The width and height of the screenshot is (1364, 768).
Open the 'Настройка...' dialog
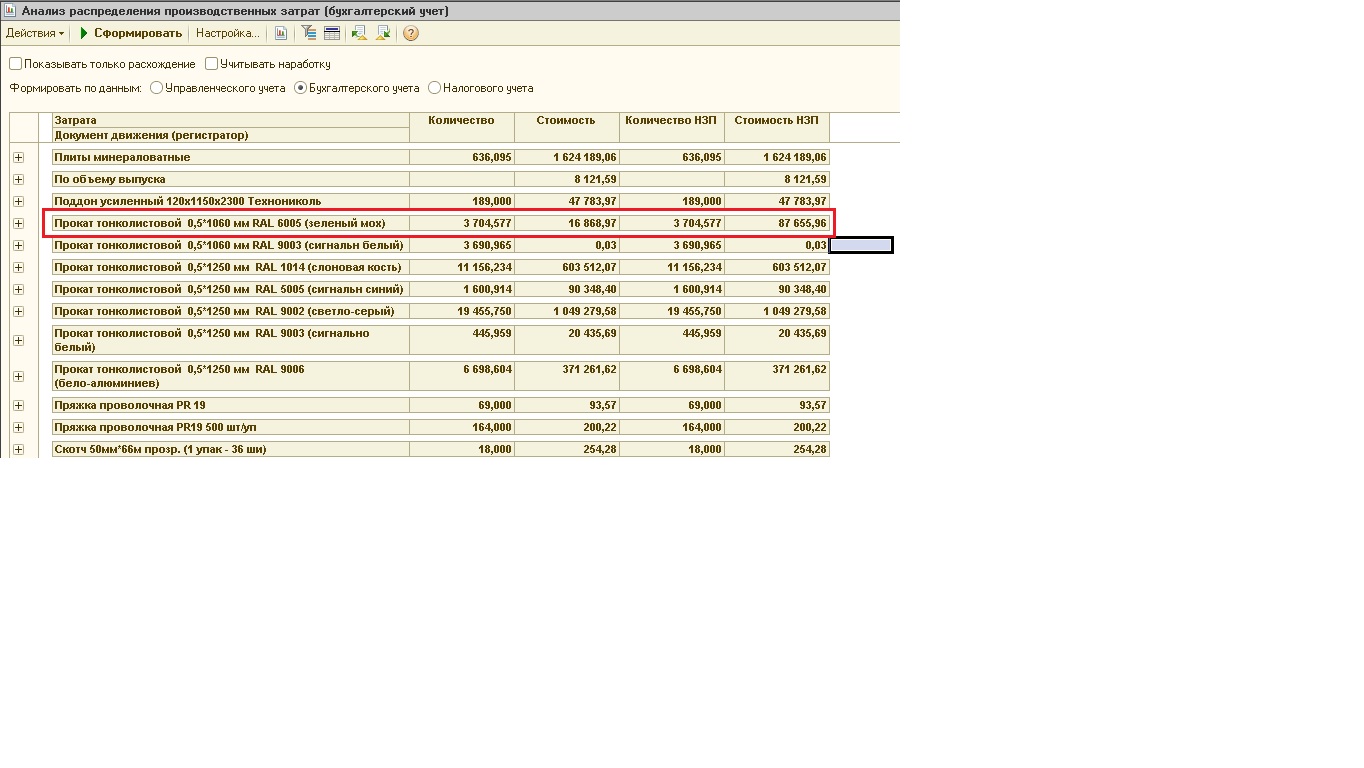pos(227,33)
